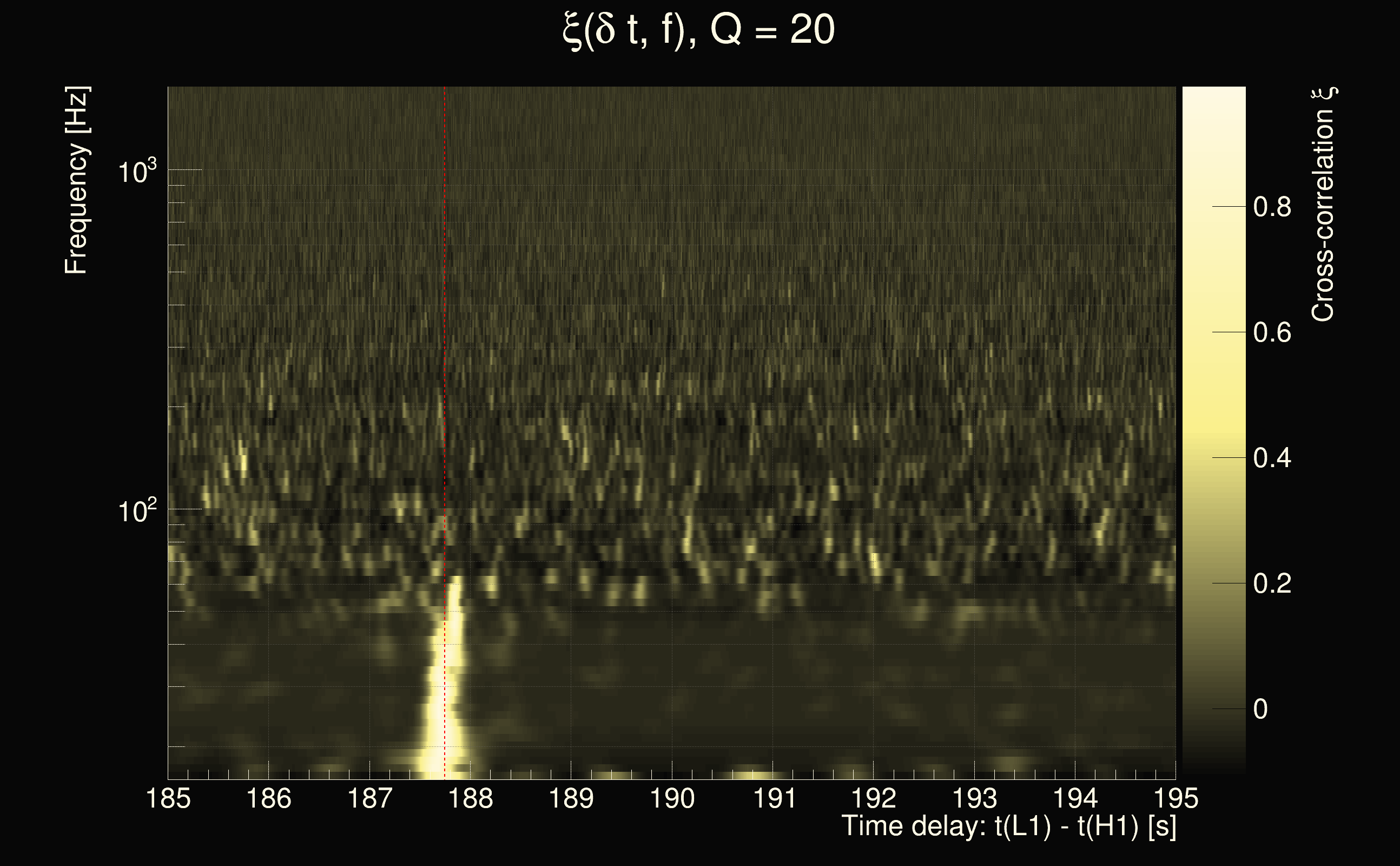Click the 0 tick on the colorbar
1400x866 pixels.
pos(1260,709)
